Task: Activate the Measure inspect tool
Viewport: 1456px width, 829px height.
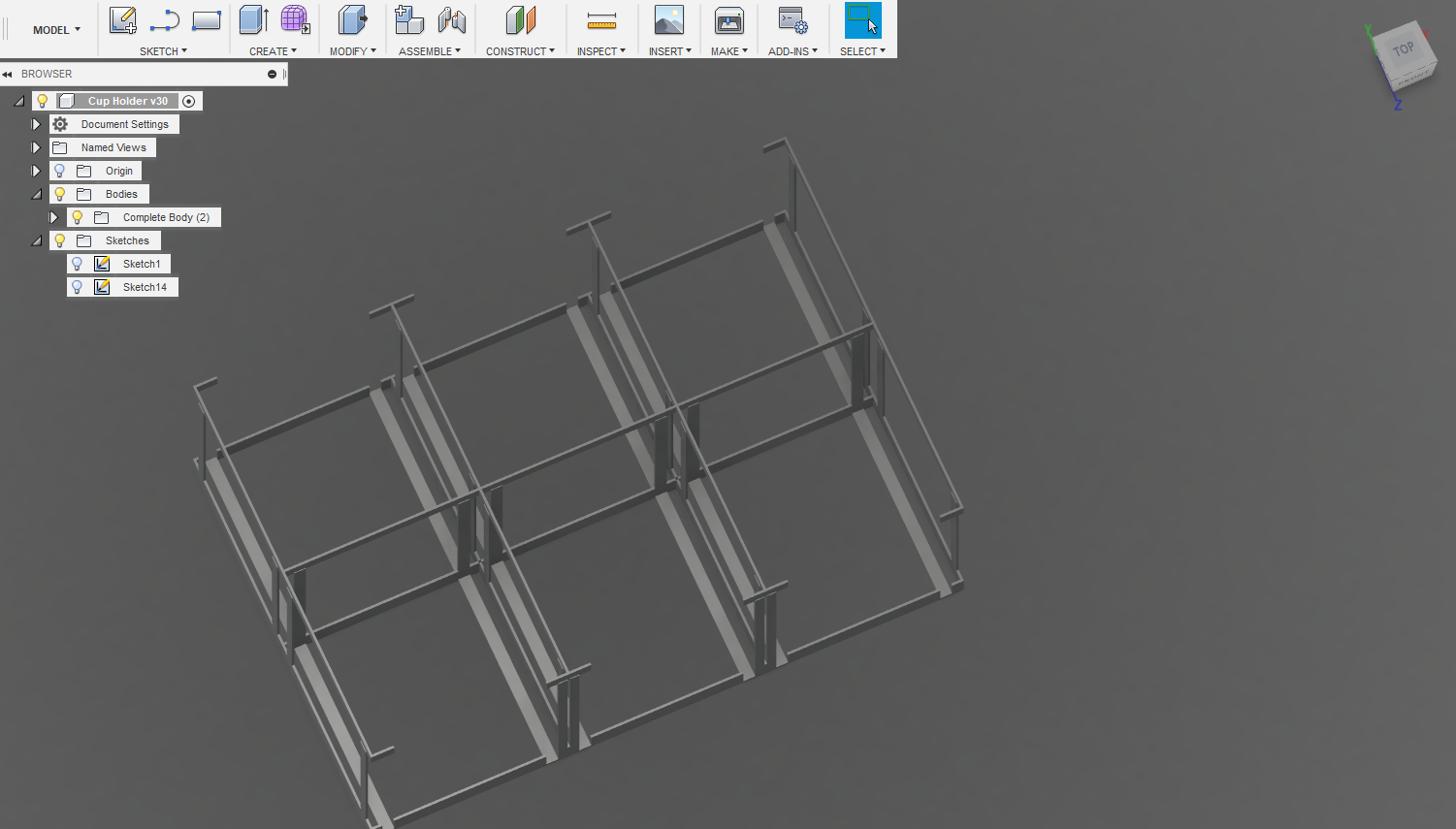Action: coord(601,20)
